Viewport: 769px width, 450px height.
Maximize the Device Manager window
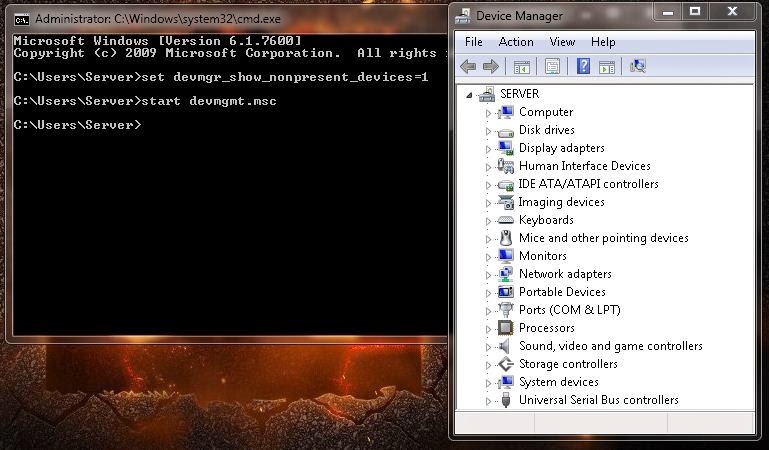point(695,12)
